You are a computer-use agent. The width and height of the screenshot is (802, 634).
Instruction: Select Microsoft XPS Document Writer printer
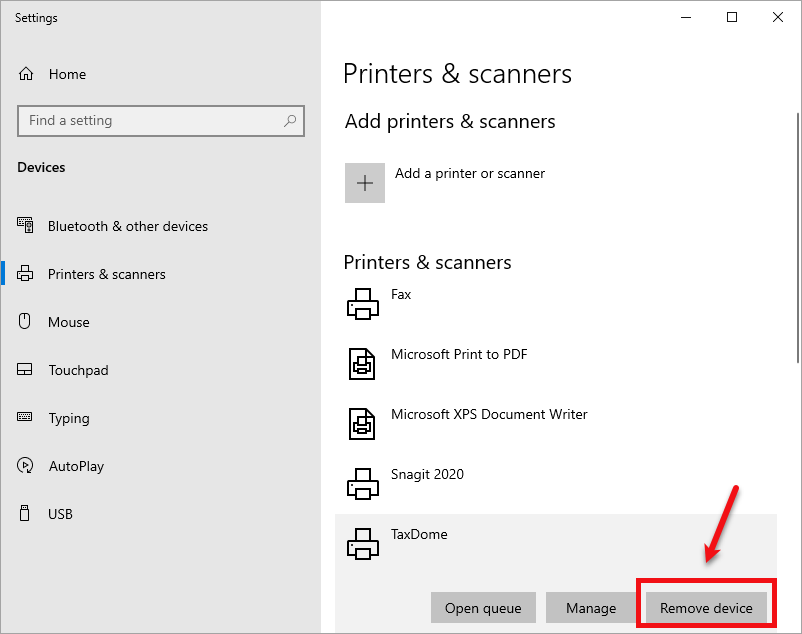489,414
